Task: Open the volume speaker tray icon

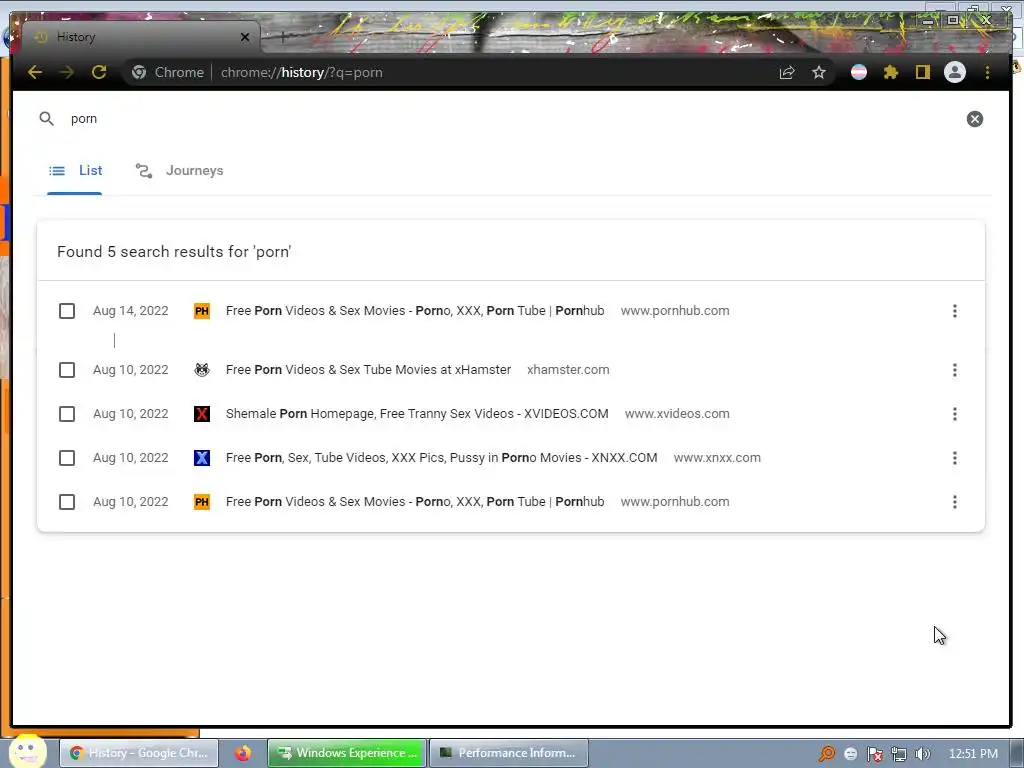Action: pos(922,754)
